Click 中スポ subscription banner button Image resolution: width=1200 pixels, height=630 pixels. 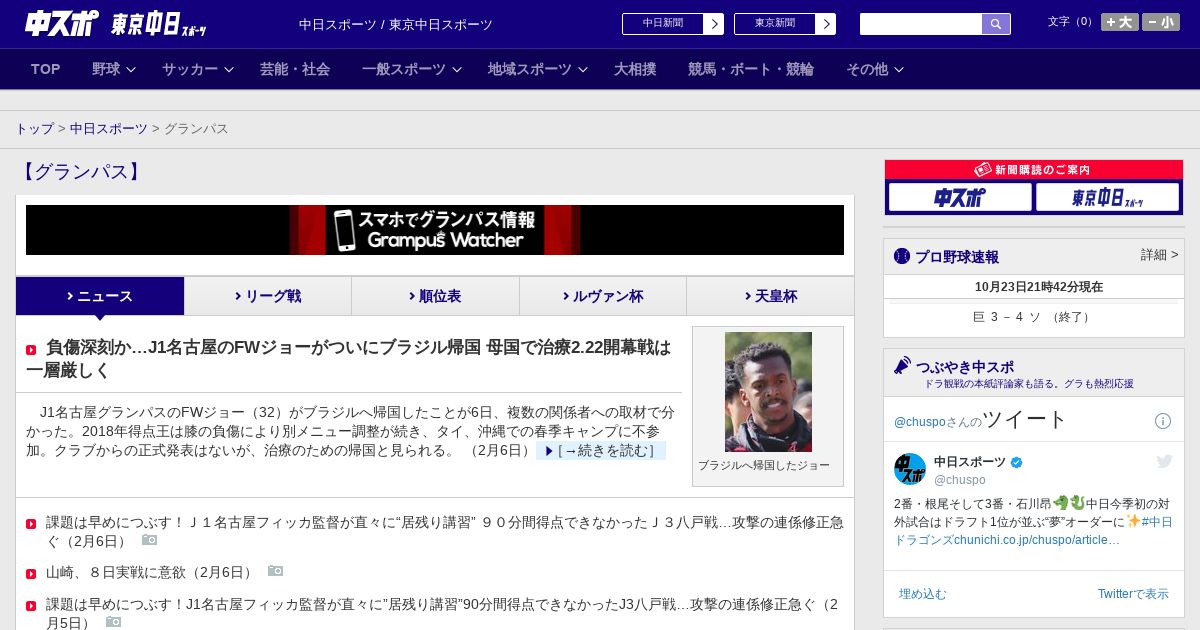960,197
